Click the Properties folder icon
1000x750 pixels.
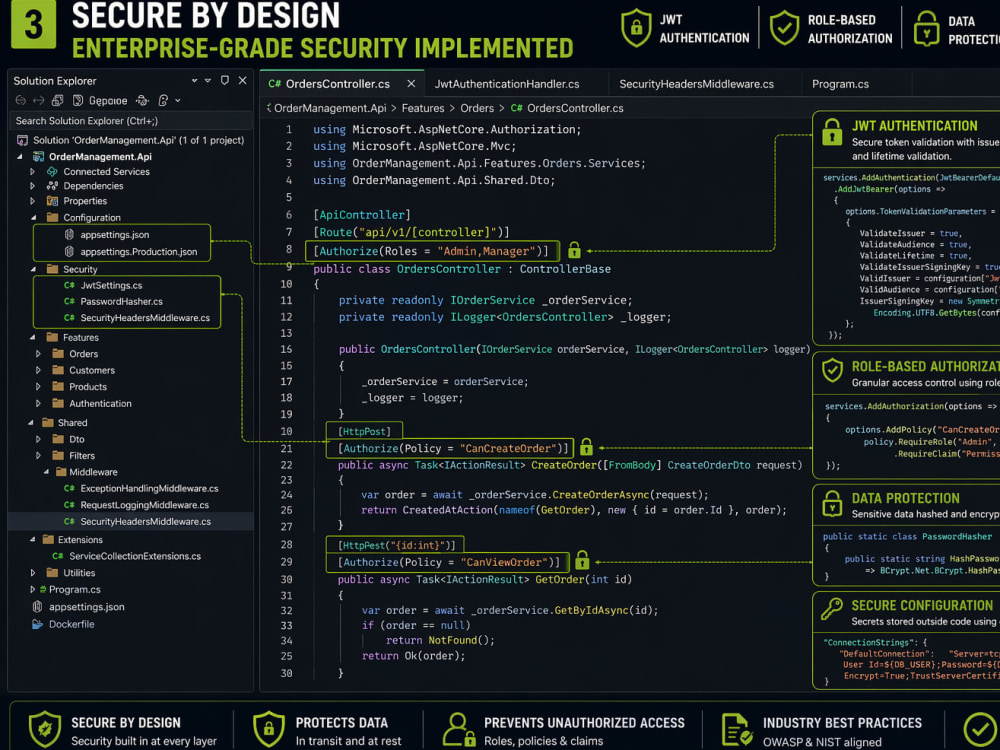[x=52, y=201]
